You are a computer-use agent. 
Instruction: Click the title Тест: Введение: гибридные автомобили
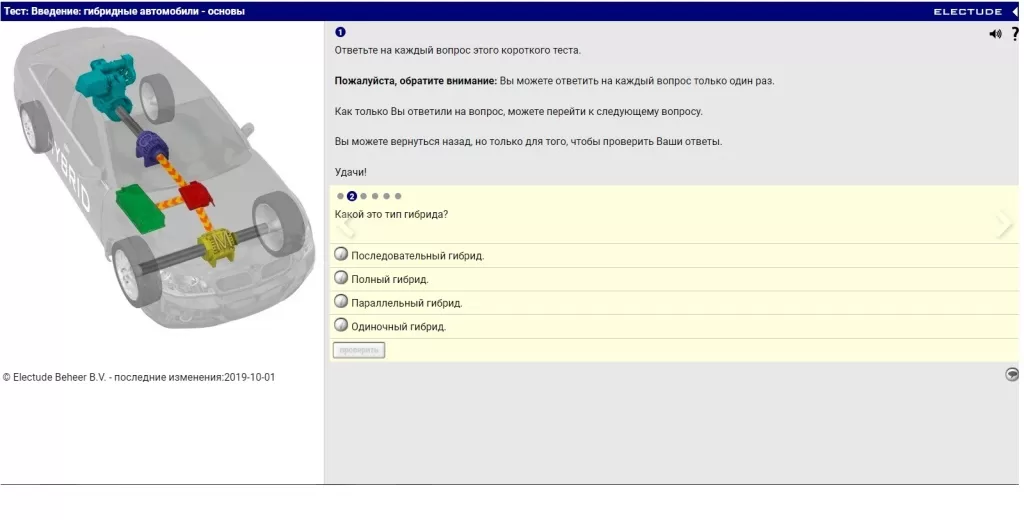pos(124,11)
